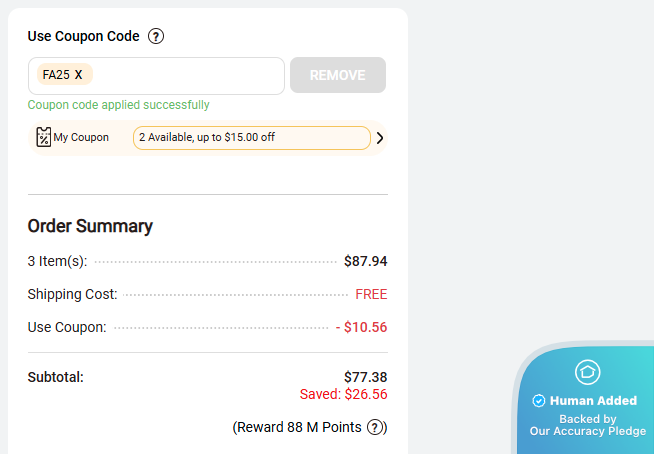Viewport: 654px width, 454px height.
Task: Click the Order Summary heading
Action: [90, 226]
